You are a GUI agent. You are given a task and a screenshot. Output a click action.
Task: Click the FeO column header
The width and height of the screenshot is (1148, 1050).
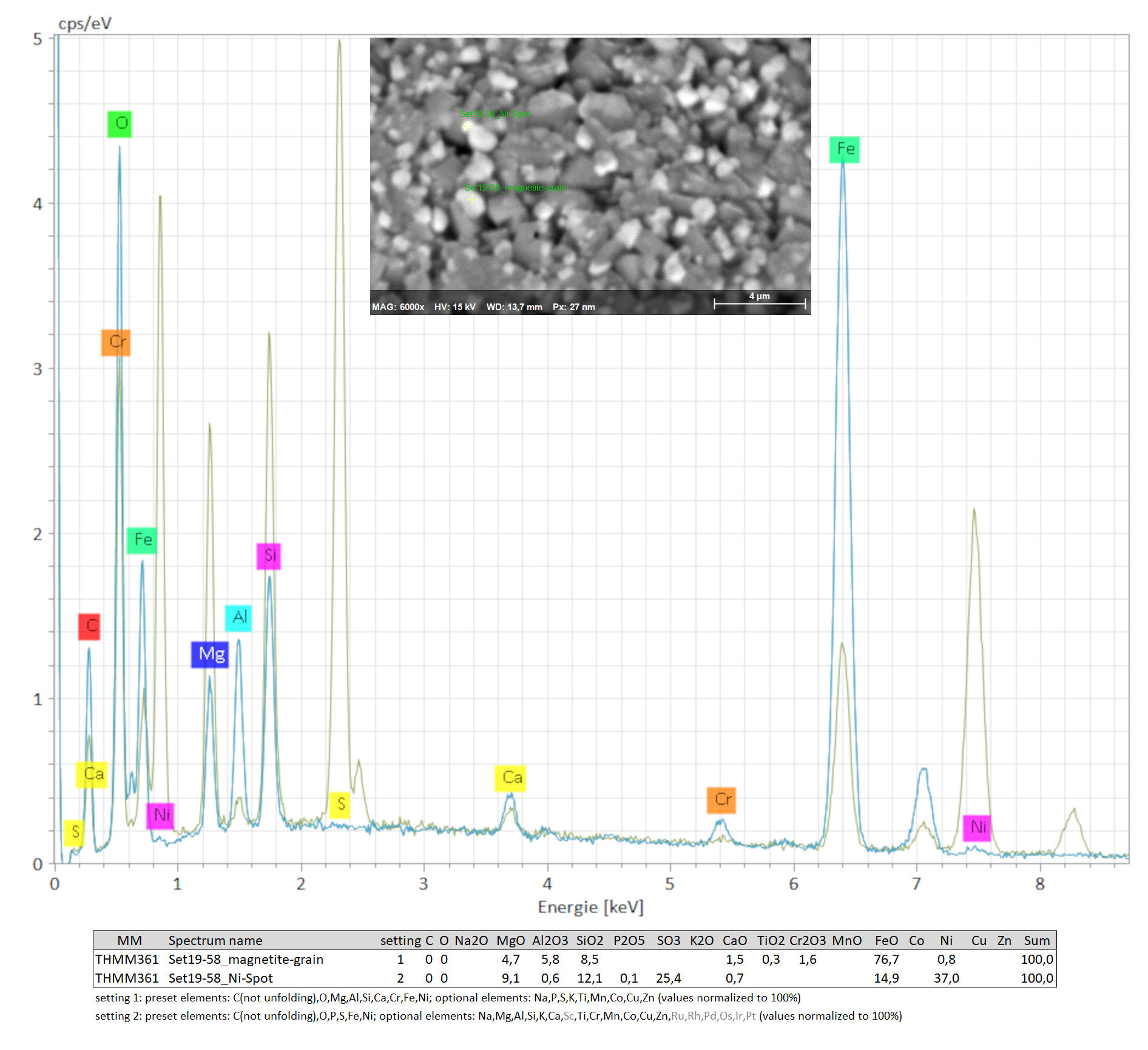pos(886,941)
